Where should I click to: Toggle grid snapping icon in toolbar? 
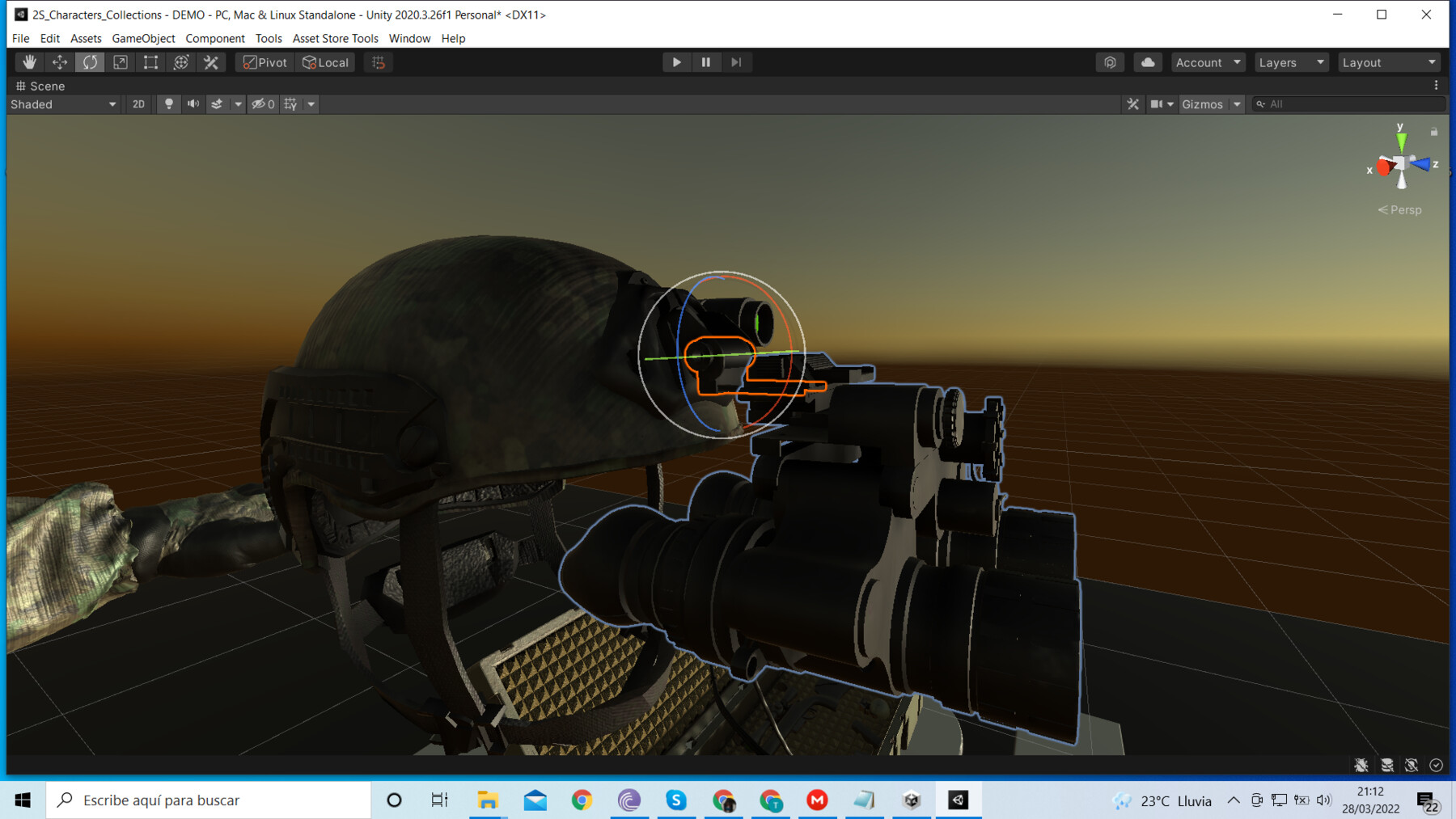coord(379,62)
